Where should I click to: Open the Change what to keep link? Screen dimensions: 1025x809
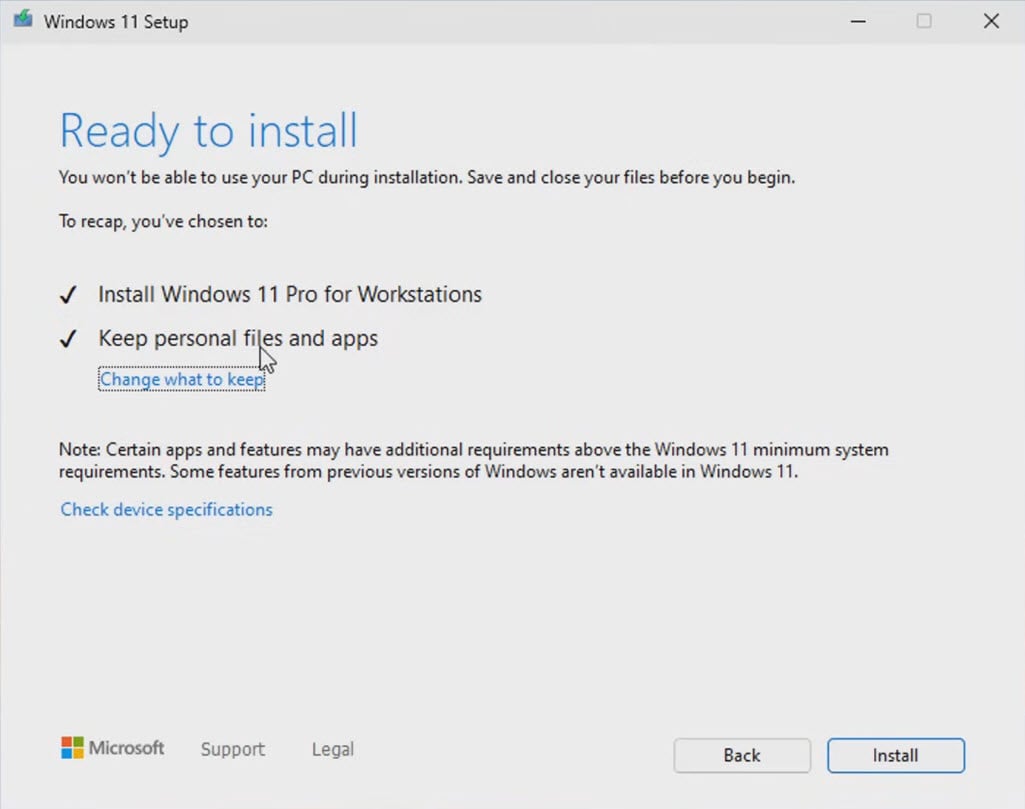pos(182,379)
